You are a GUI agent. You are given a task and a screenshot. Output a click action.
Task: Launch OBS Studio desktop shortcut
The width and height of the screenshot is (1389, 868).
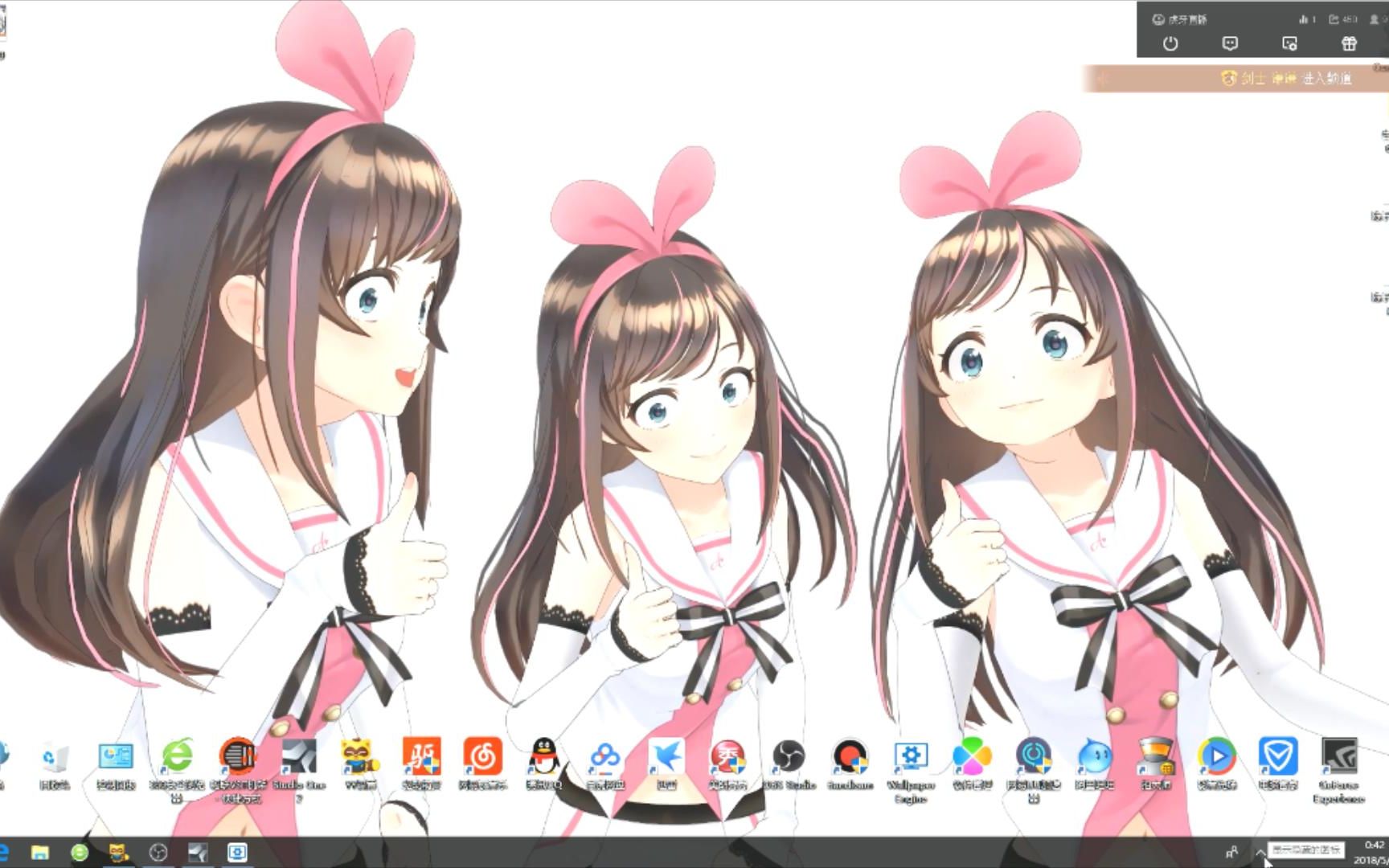coord(789,765)
